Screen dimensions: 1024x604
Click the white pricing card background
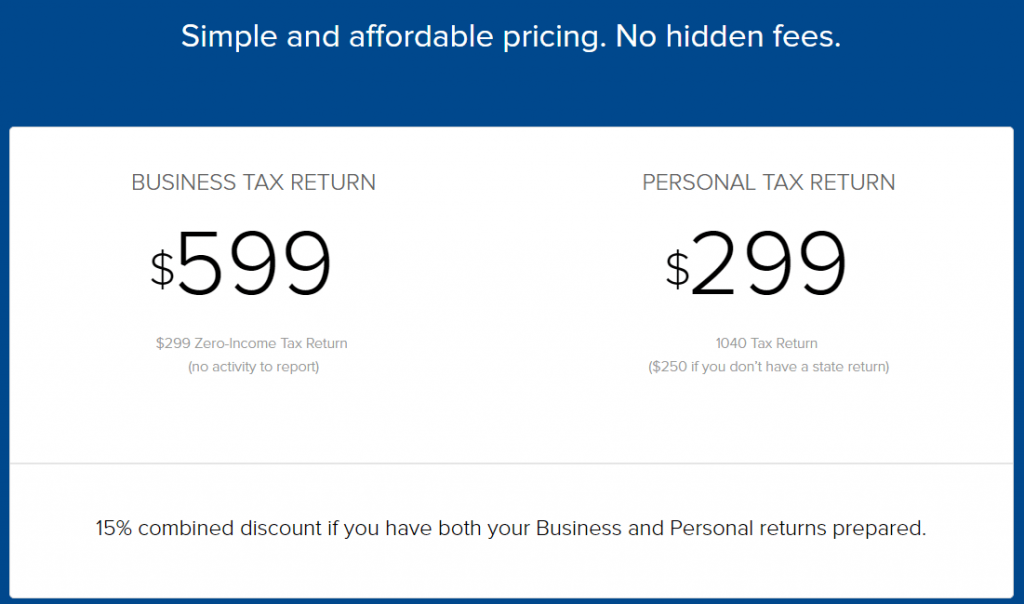(511, 418)
